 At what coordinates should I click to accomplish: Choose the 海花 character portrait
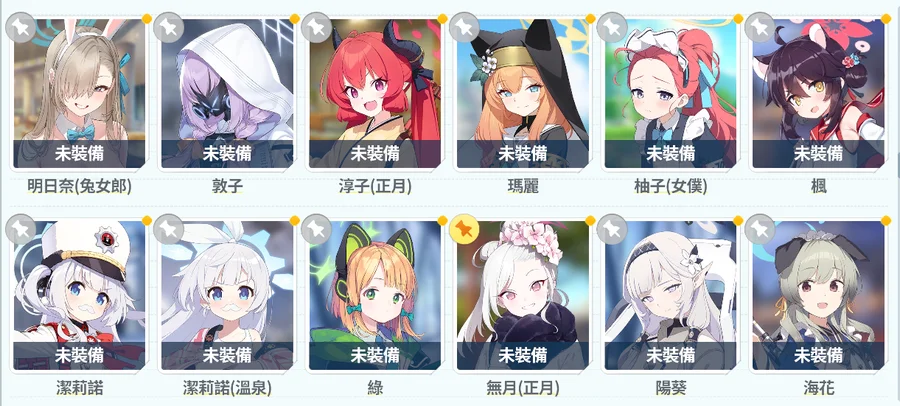pyautogui.click(x=818, y=295)
